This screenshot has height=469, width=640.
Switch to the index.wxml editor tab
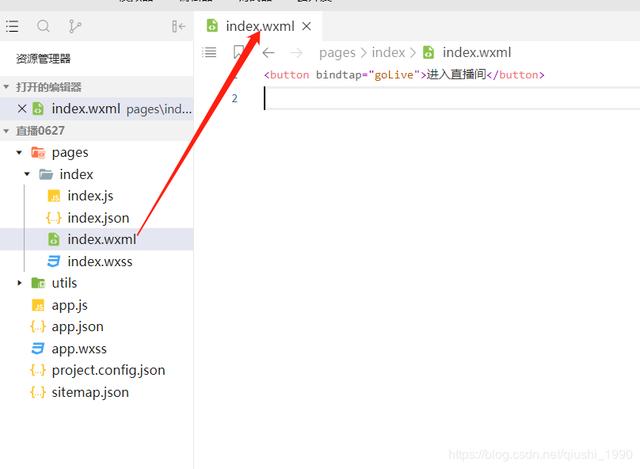(x=258, y=26)
